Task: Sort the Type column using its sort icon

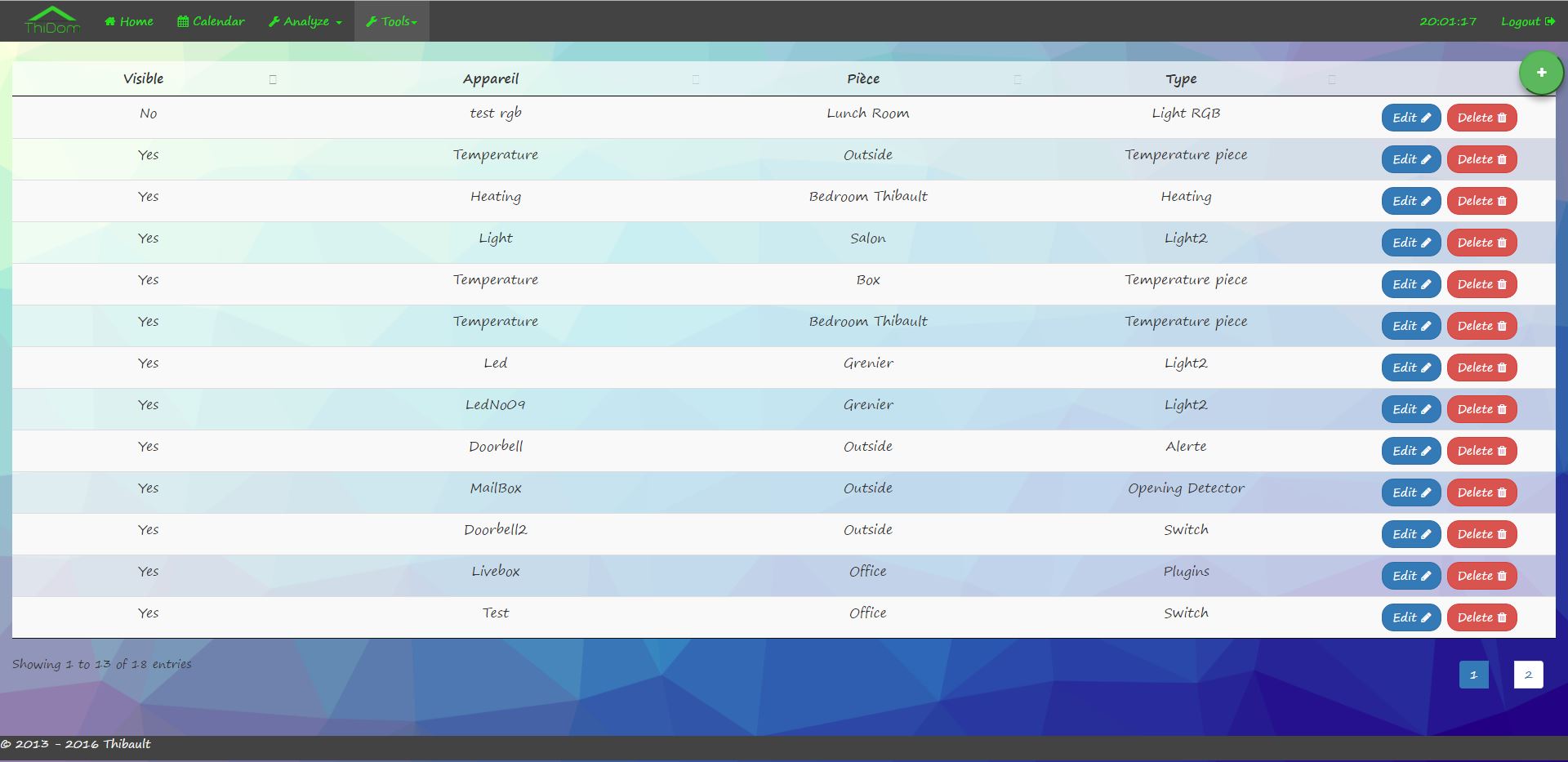Action: click(1332, 79)
